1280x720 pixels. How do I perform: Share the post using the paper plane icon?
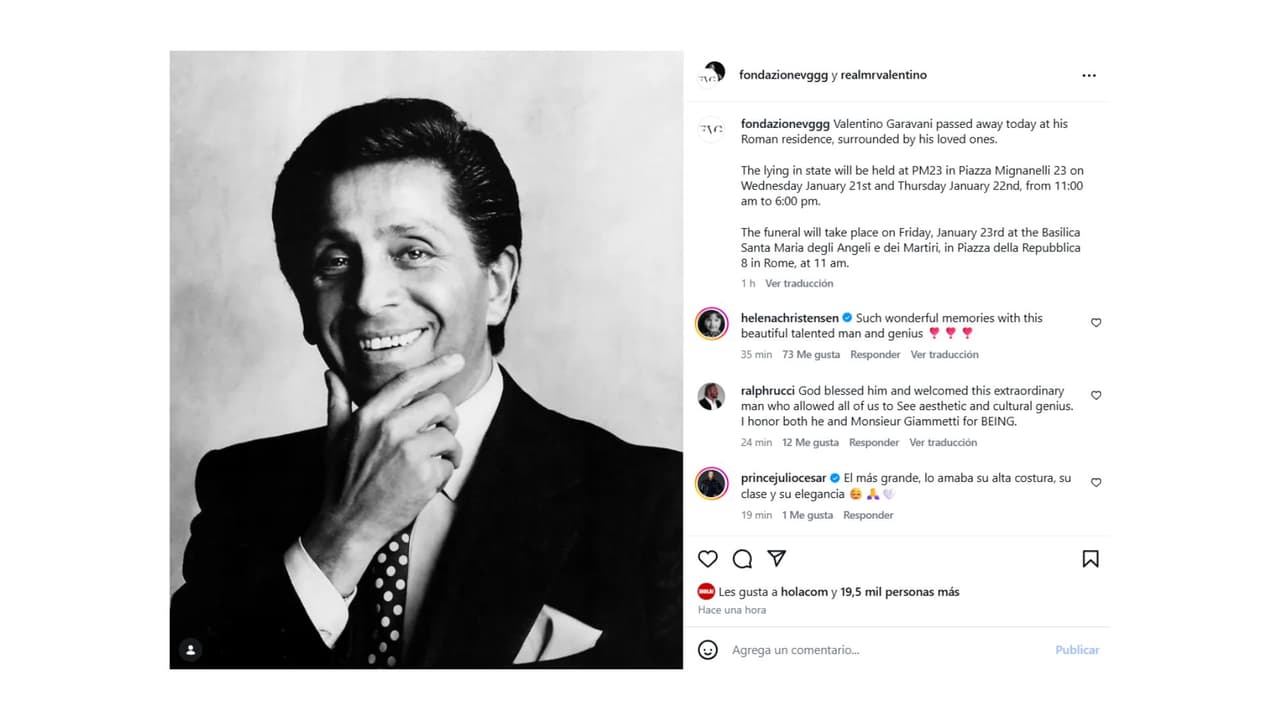pyautogui.click(x=777, y=559)
